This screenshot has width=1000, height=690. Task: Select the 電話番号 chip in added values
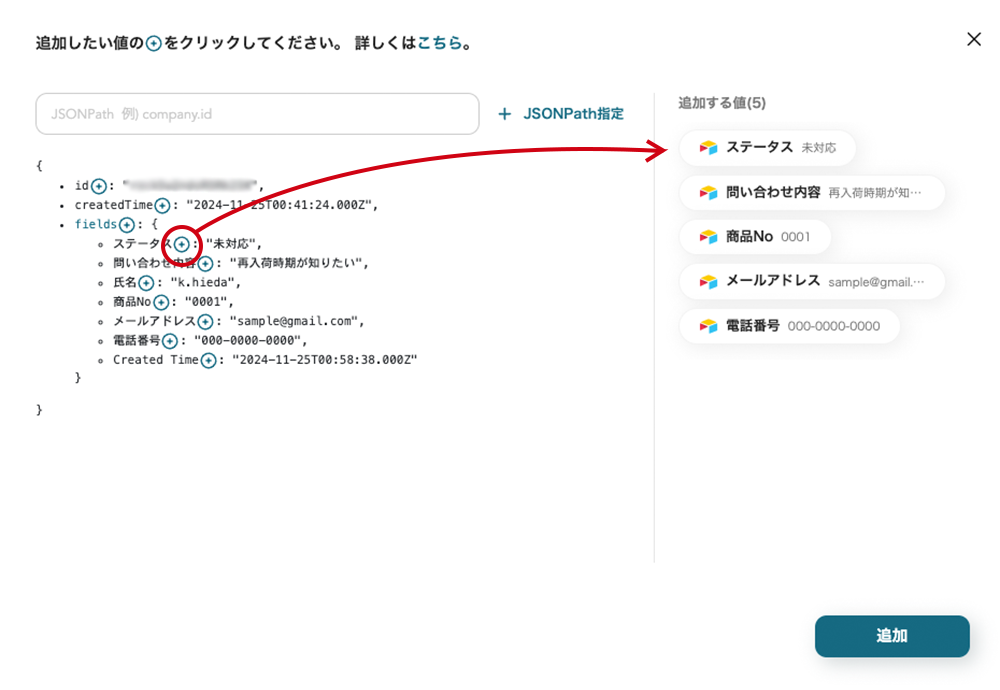(790, 326)
